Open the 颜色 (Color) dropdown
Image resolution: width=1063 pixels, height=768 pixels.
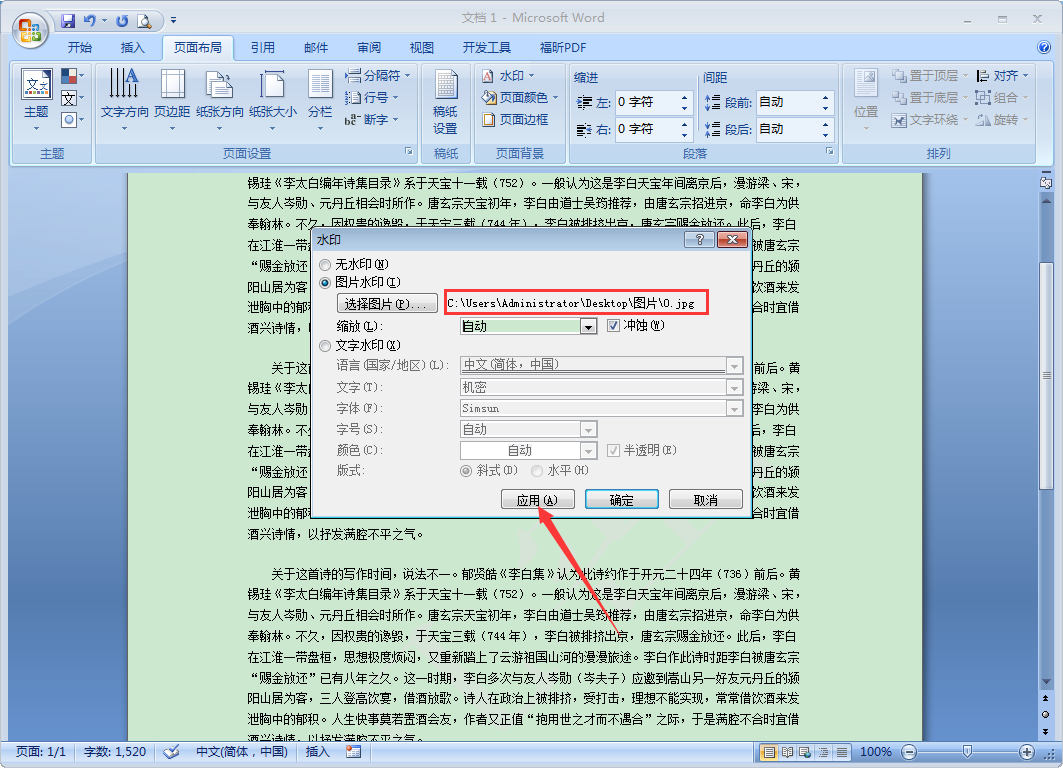point(591,449)
